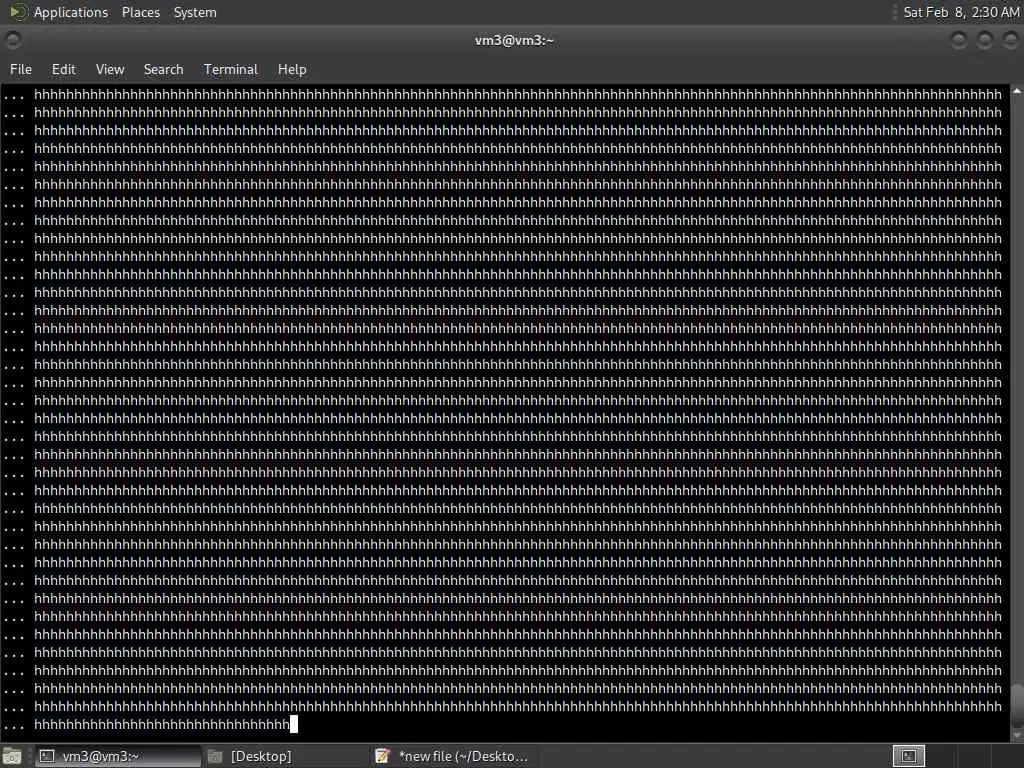Click the terminal scrollbar up arrow
Viewport: 1024px width, 768px height.
[1017, 92]
